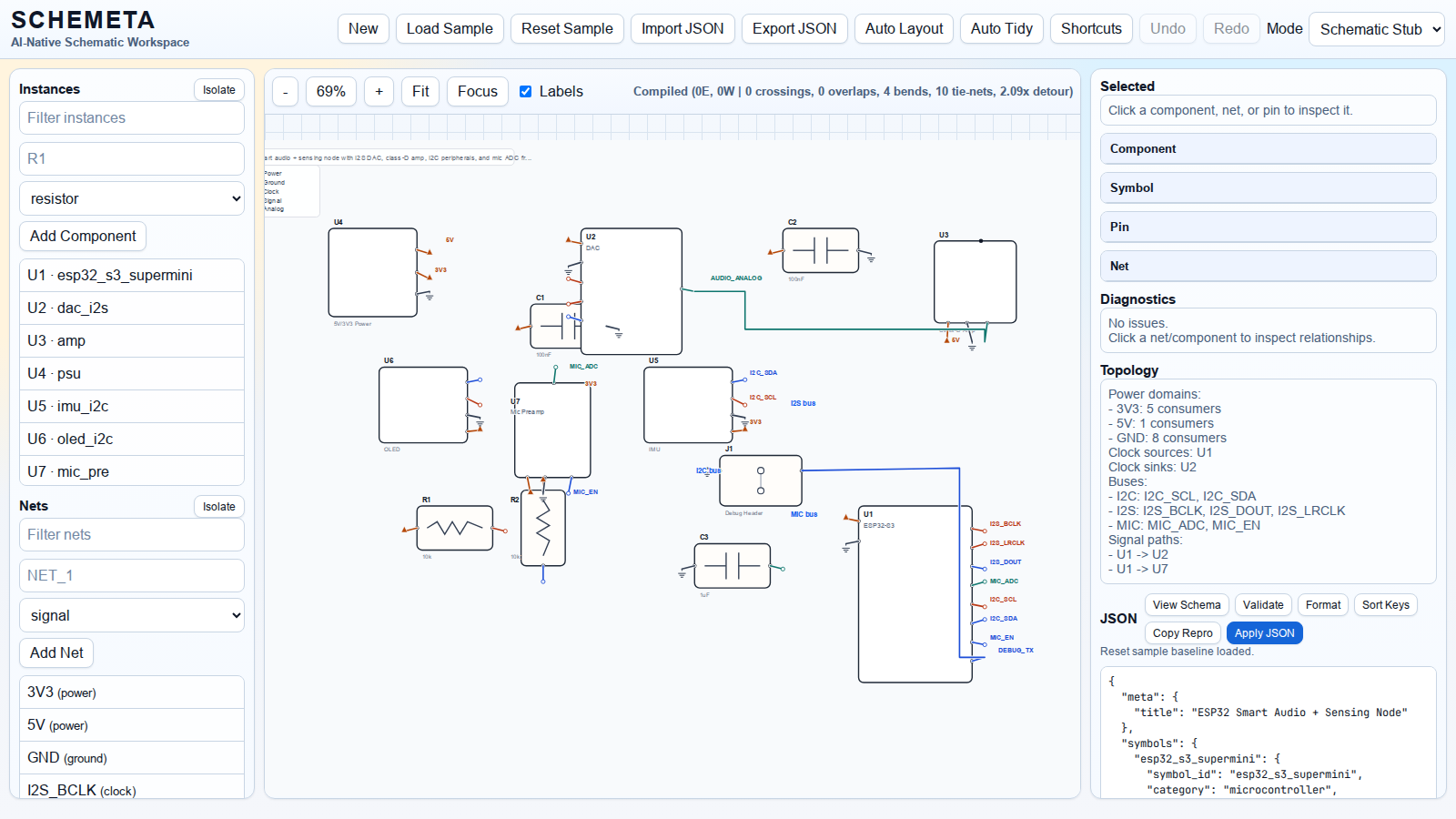Open the signal net type dropdown
Screen dimensions: 1456x819
coord(132,615)
